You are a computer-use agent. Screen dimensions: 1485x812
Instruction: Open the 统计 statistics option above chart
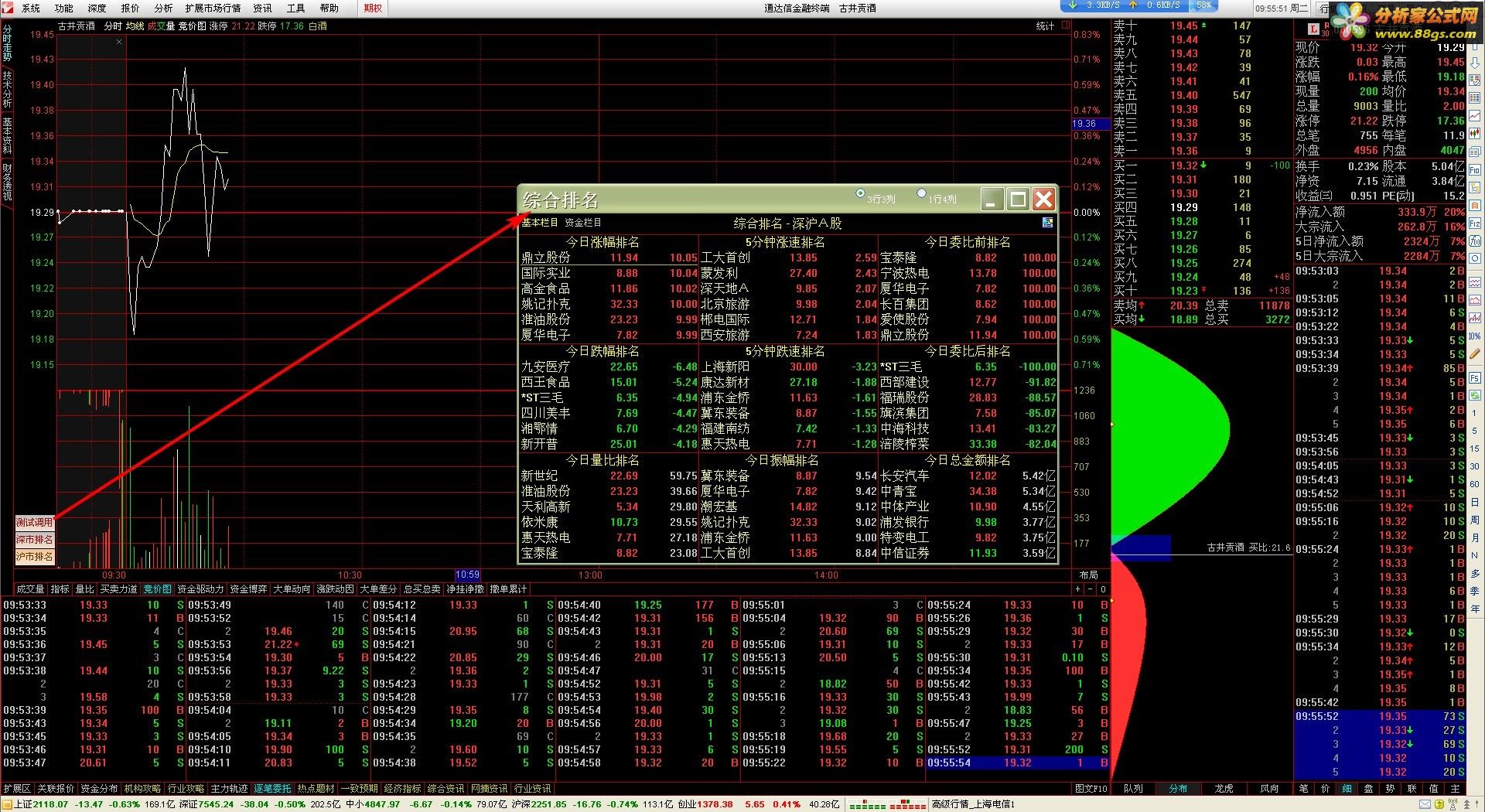click(1045, 26)
